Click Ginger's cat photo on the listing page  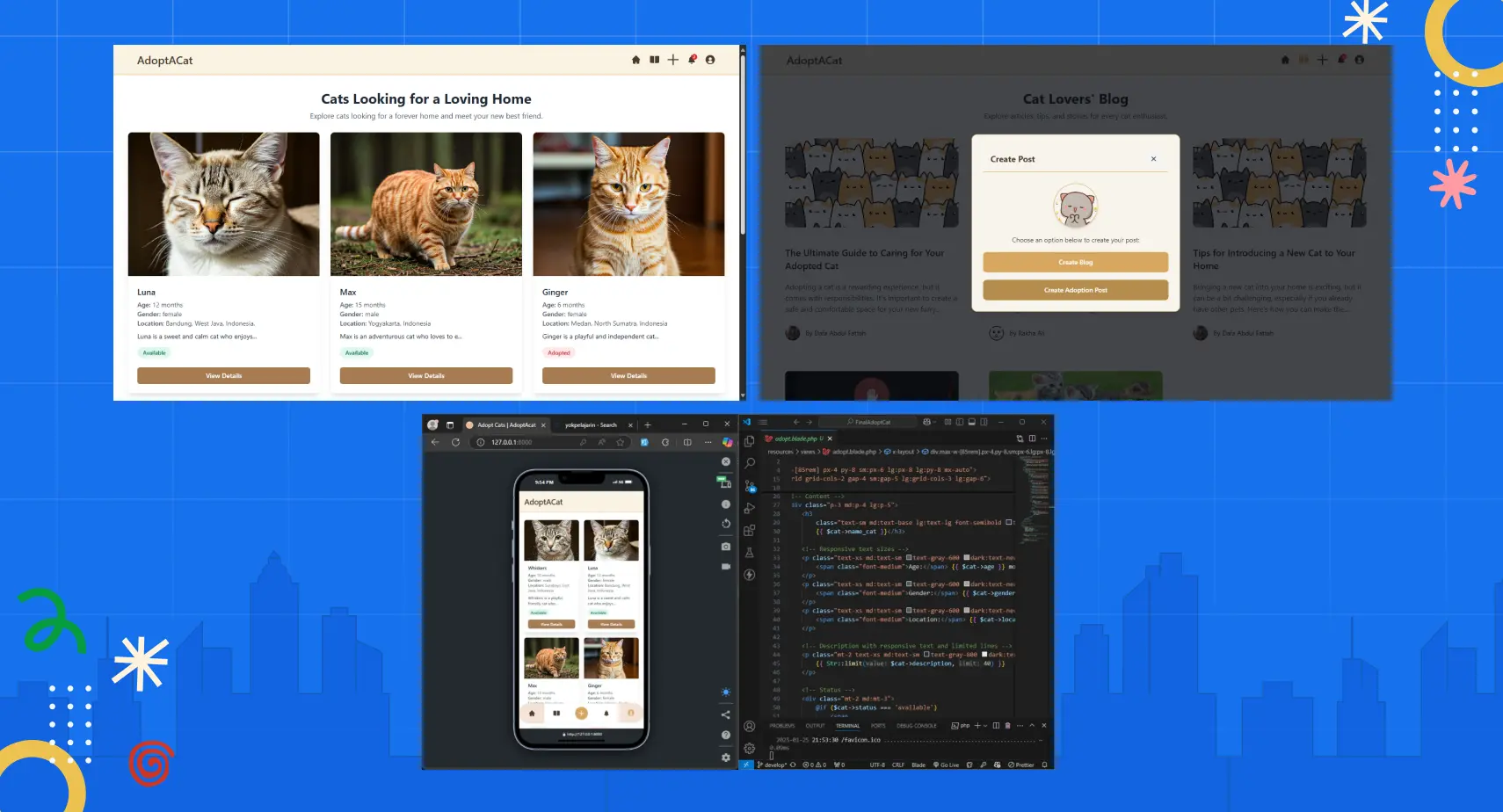click(628, 204)
